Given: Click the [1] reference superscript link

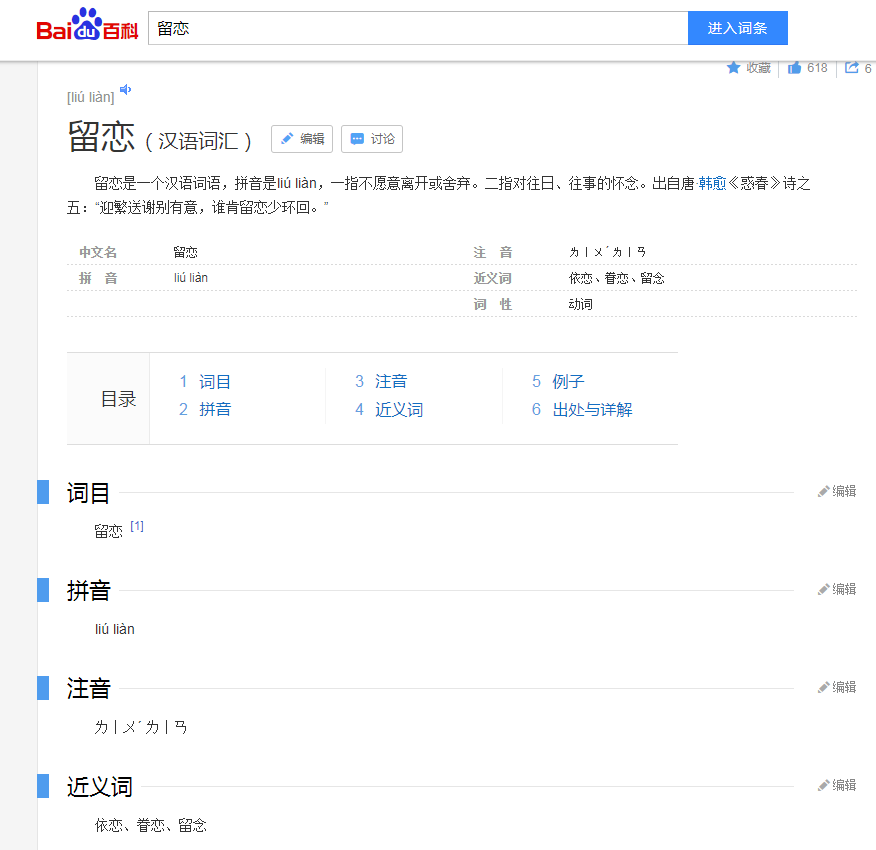Looking at the screenshot, I should click(137, 524).
